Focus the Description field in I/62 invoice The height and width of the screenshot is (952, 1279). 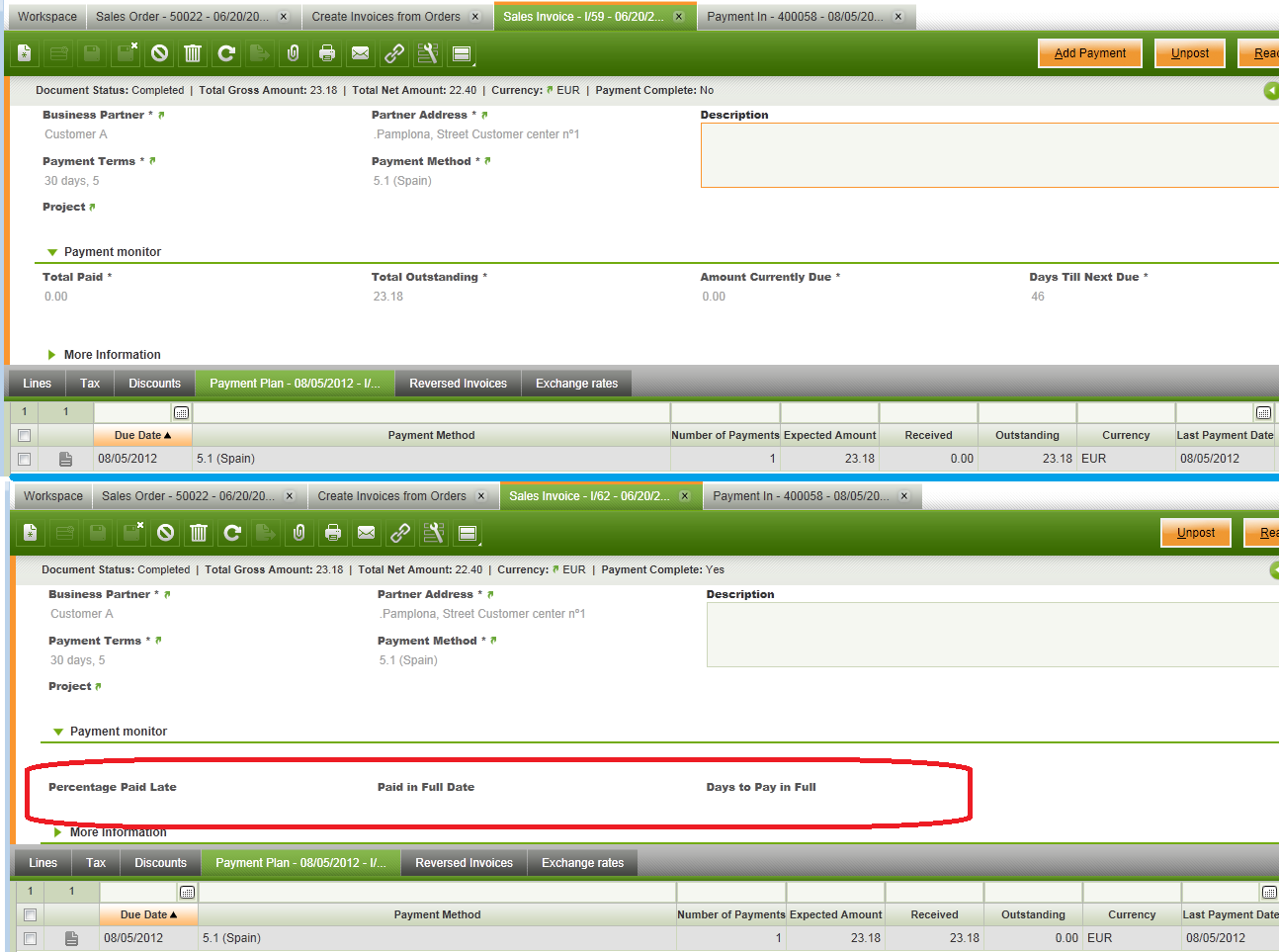point(992,635)
